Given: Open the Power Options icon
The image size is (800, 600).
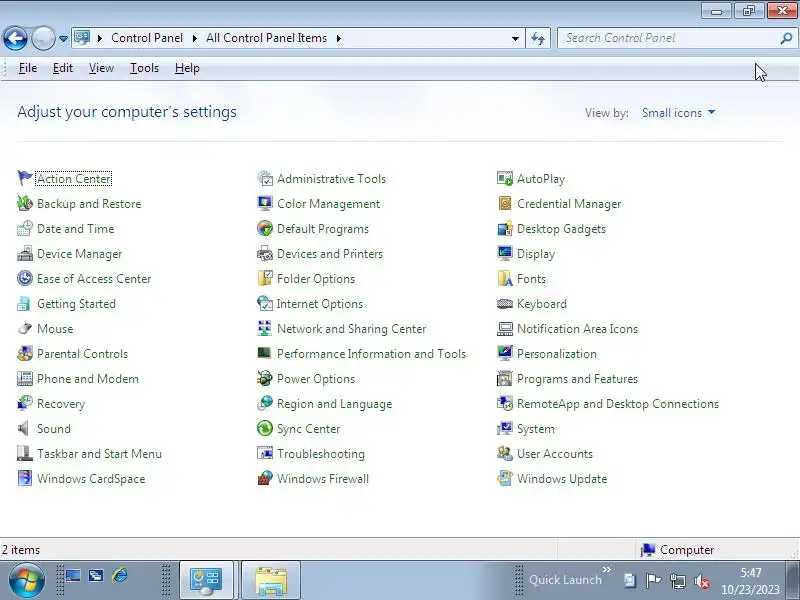Looking at the screenshot, I should pyautogui.click(x=265, y=379).
